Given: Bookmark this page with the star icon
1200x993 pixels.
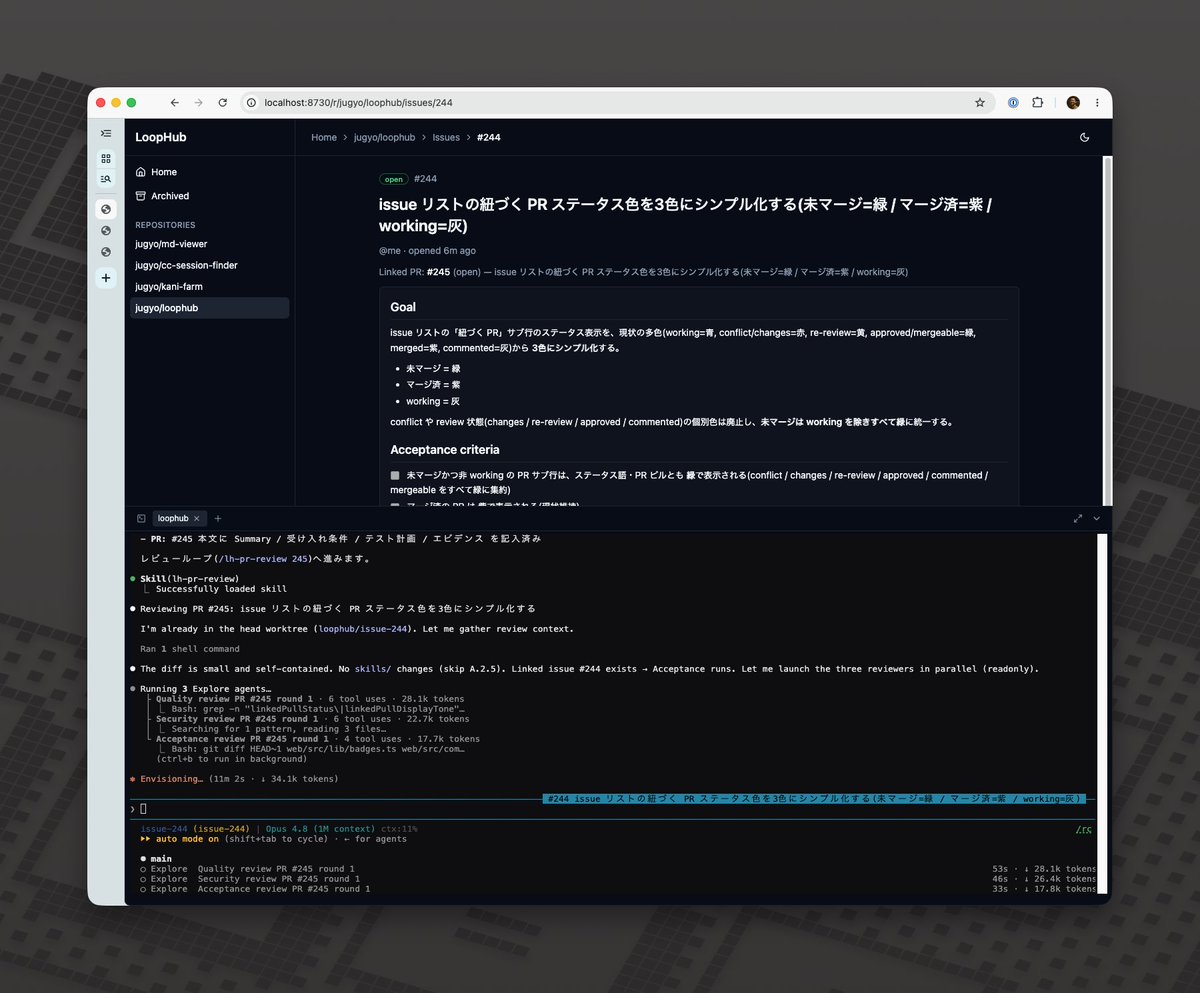Looking at the screenshot, I should click(980, 103).
